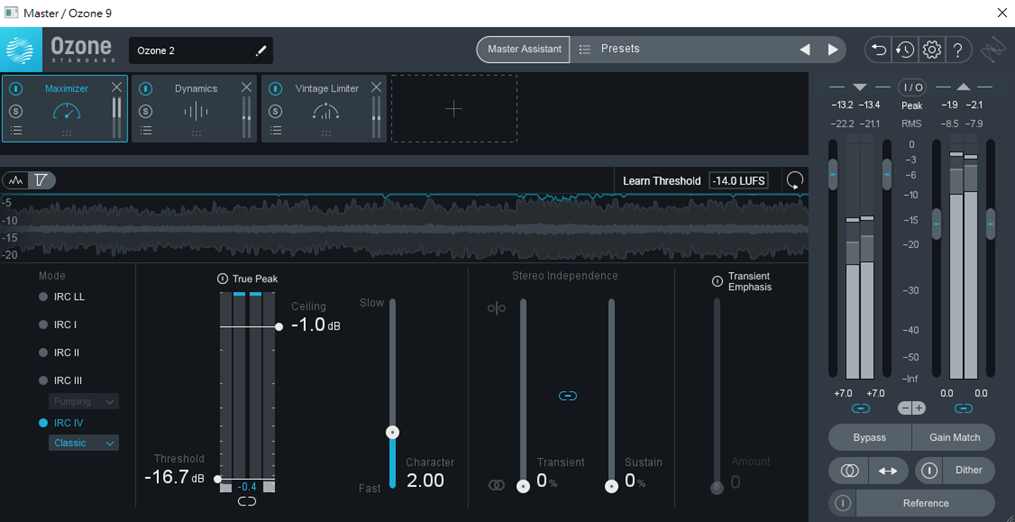Click the Ozone 2 preset name field

point(201,51)
